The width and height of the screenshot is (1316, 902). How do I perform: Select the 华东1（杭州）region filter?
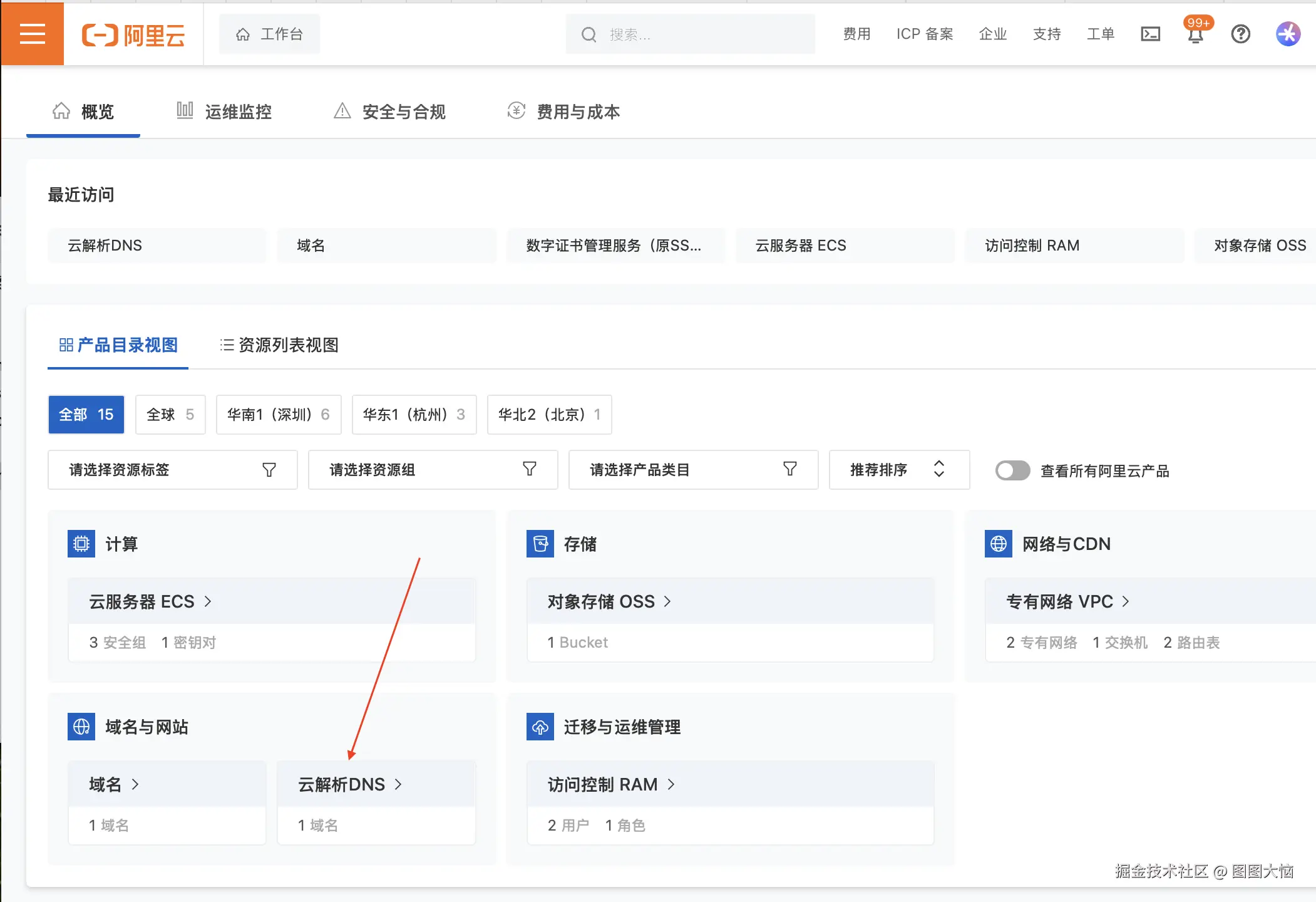414,414
